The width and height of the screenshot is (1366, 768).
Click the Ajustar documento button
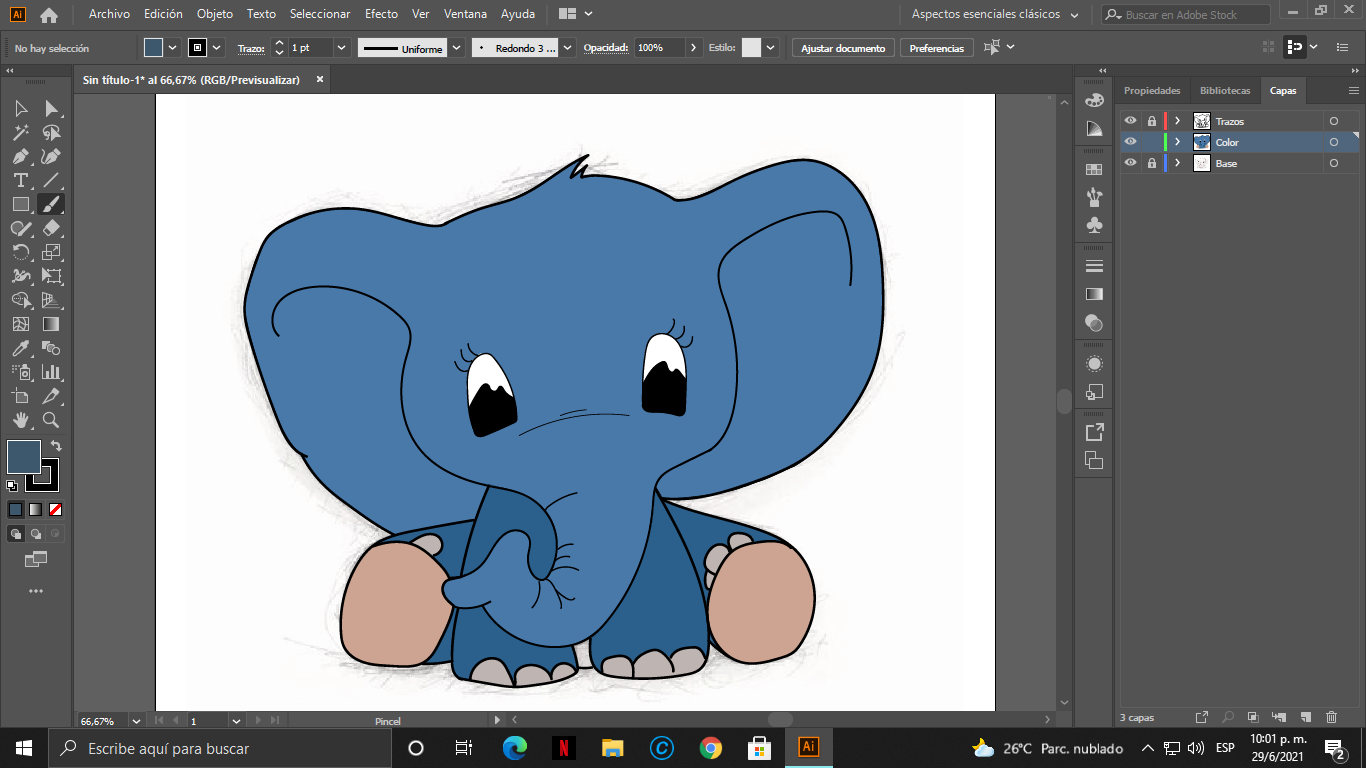[x=842, y=48]
